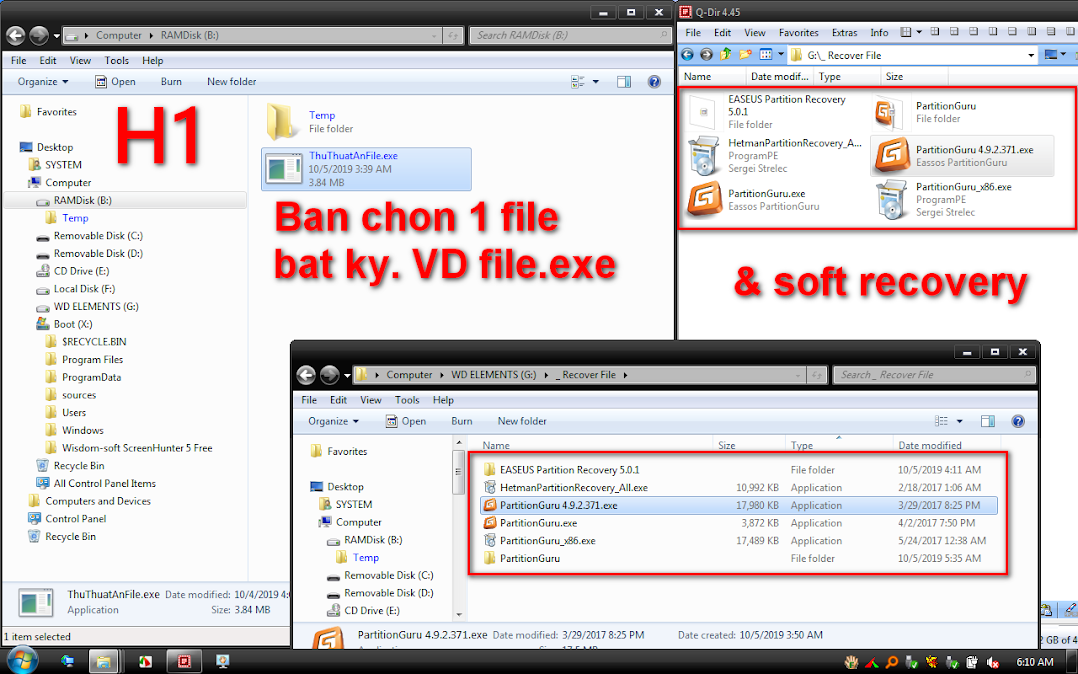Go back in the RAMDisk (B:) window

click(16, 35)
